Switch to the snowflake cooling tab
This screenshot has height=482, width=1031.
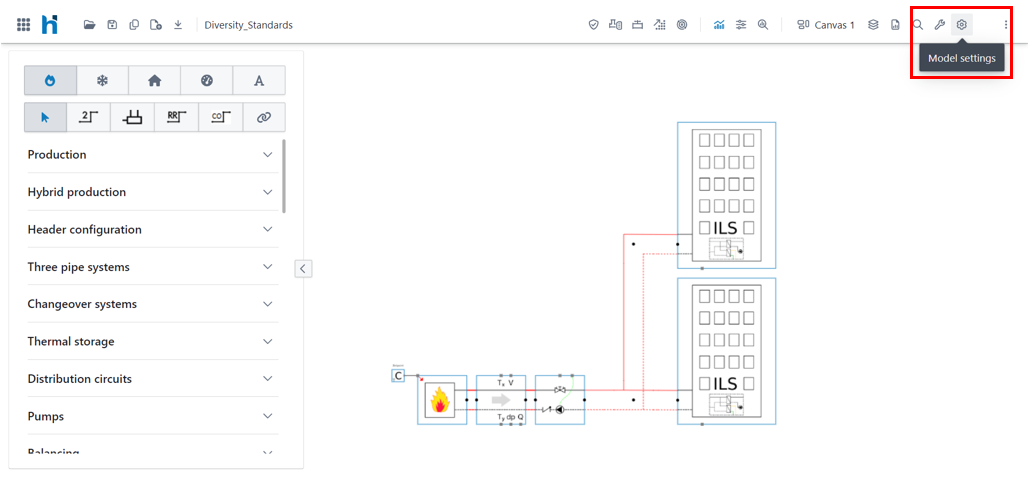click(102, 80)
